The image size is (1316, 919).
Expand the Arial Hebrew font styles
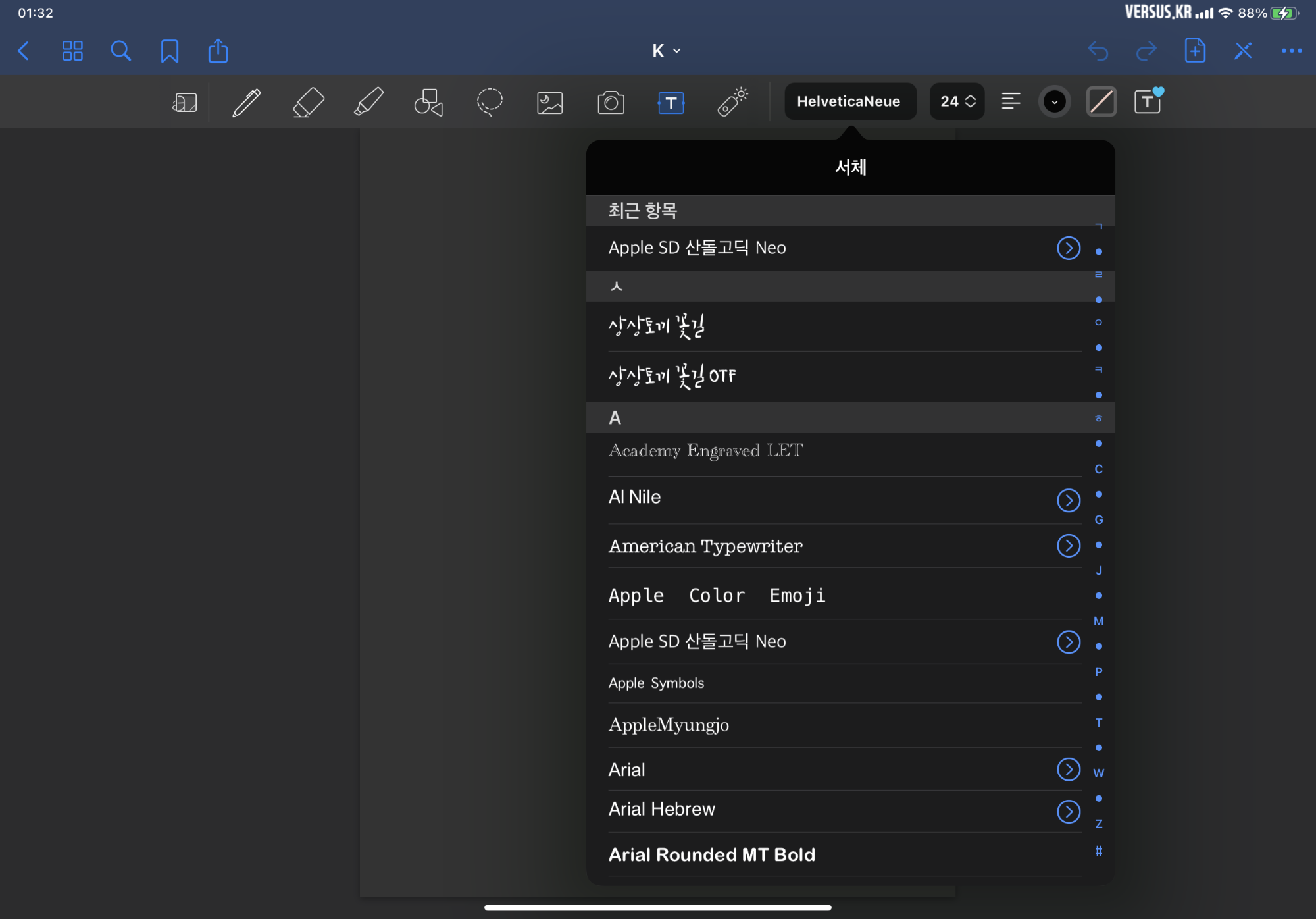tap(1068, 812)
